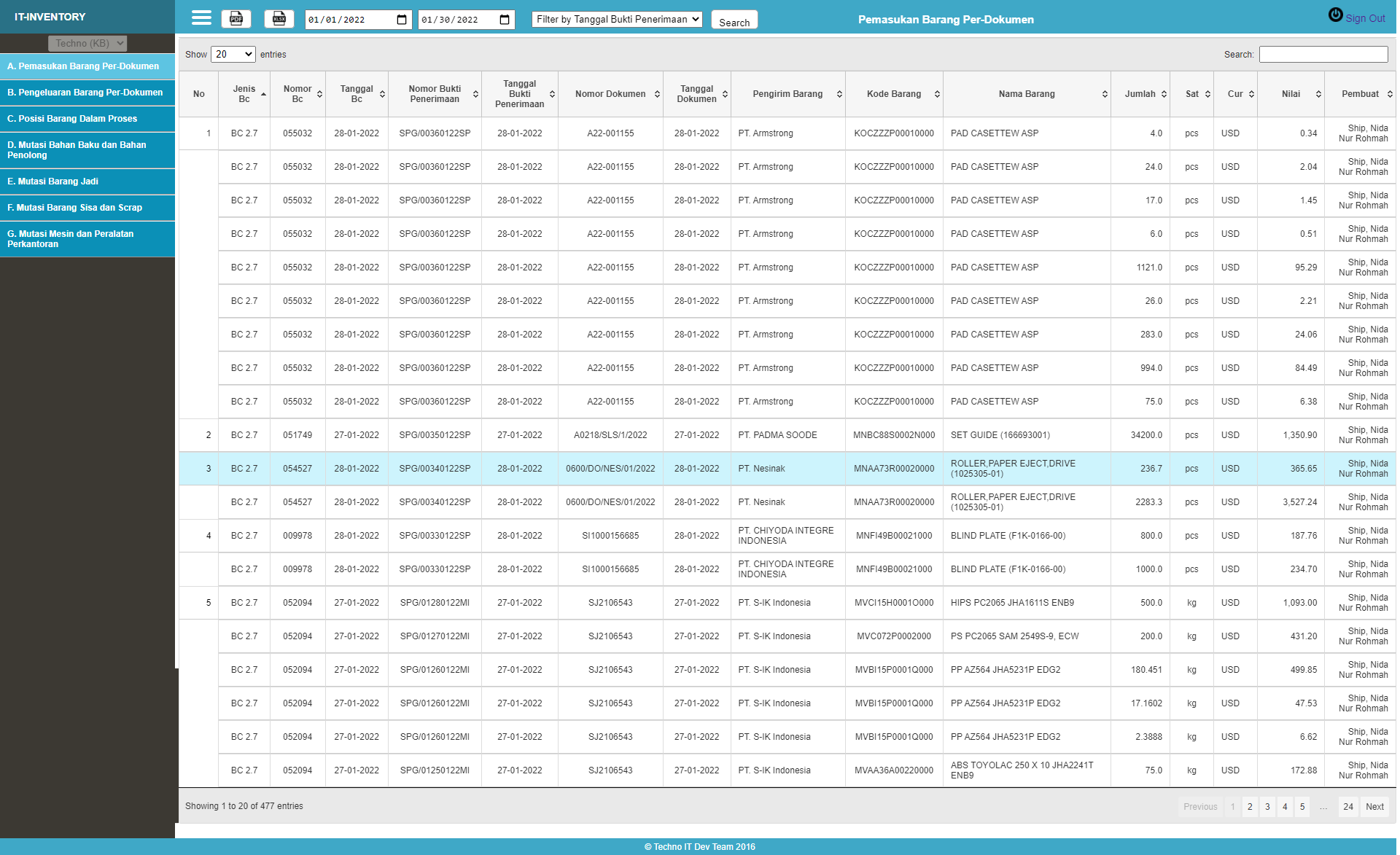Click the Nilai value 1,350.90
Viewport: 1400px width, 855px height.
coord(1300,435)
